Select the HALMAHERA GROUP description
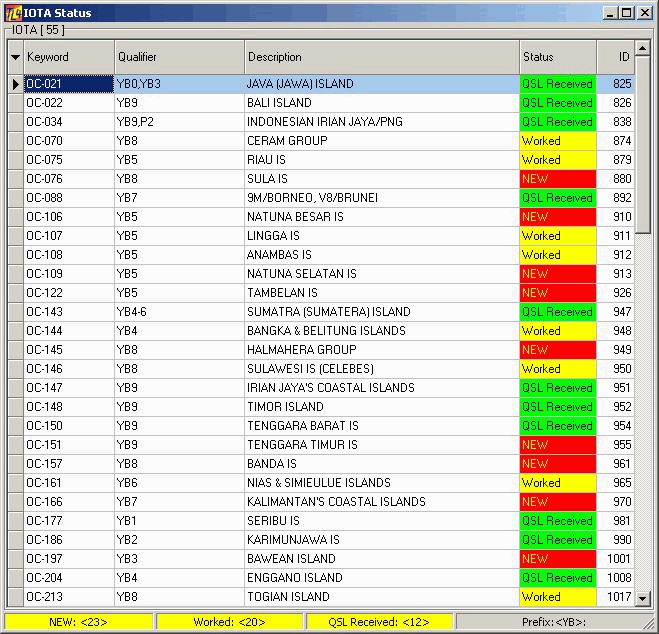This screenshot has height=634, width=659. (382, 350)
